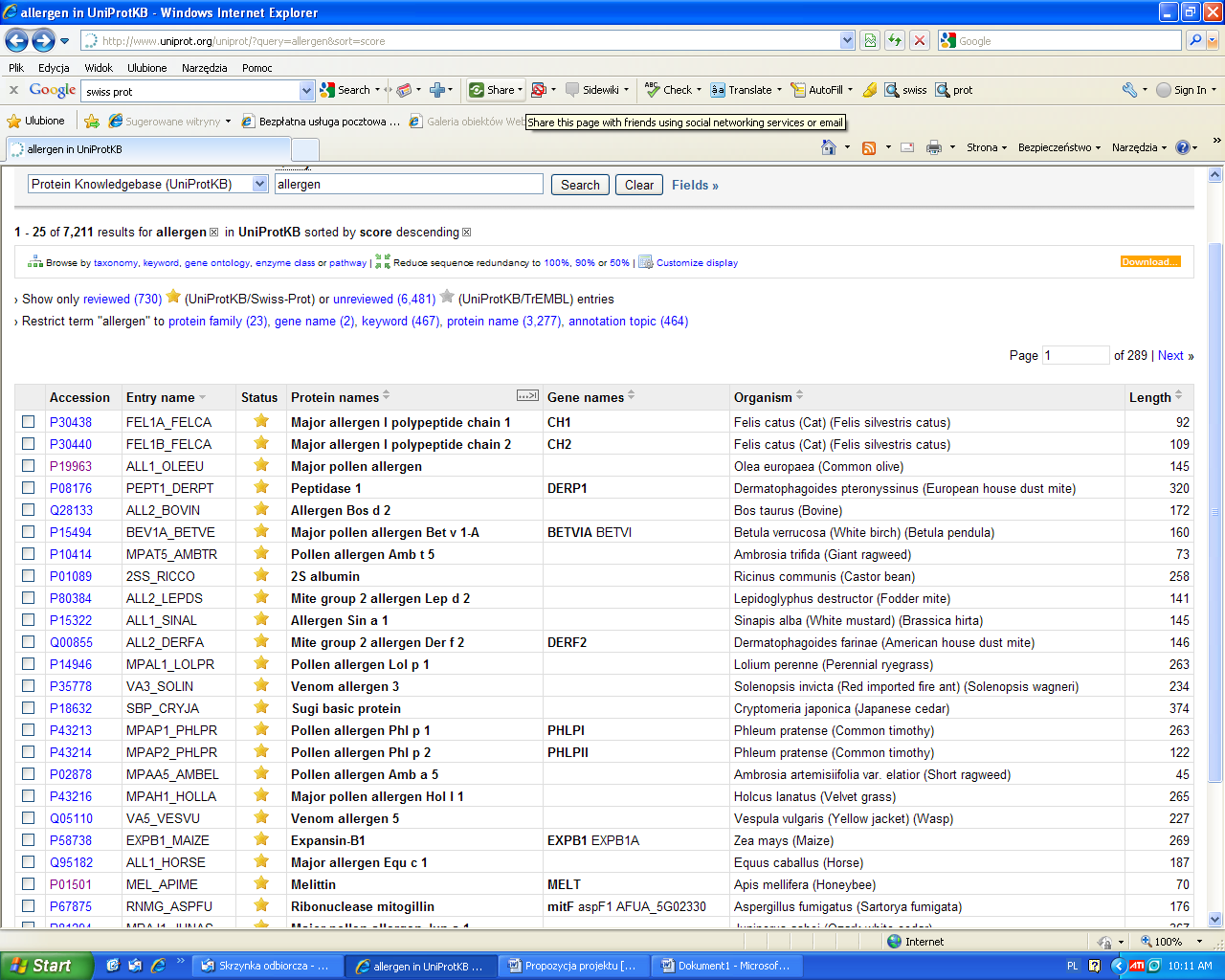Expand the Strona page menu
The height and width of the screenshot is (980, 1225).
point(987,147)
